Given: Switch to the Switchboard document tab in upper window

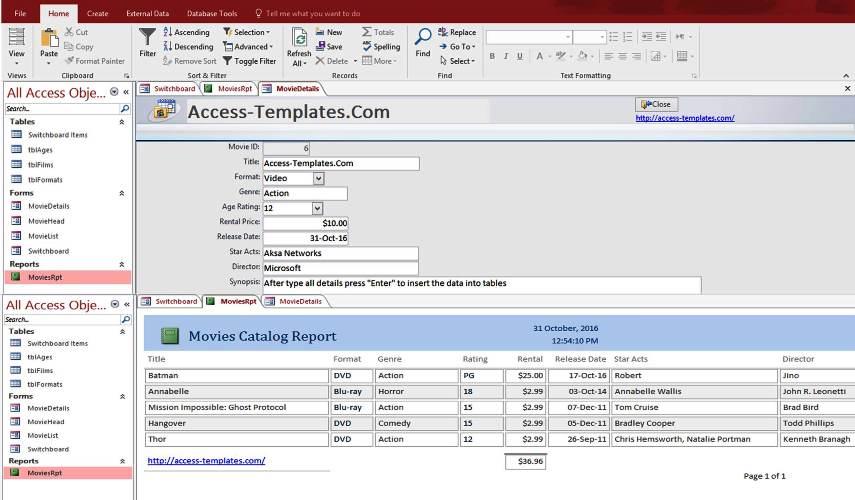Looking at the screenshot, I should pyautogui.click(x=168, y=88).
